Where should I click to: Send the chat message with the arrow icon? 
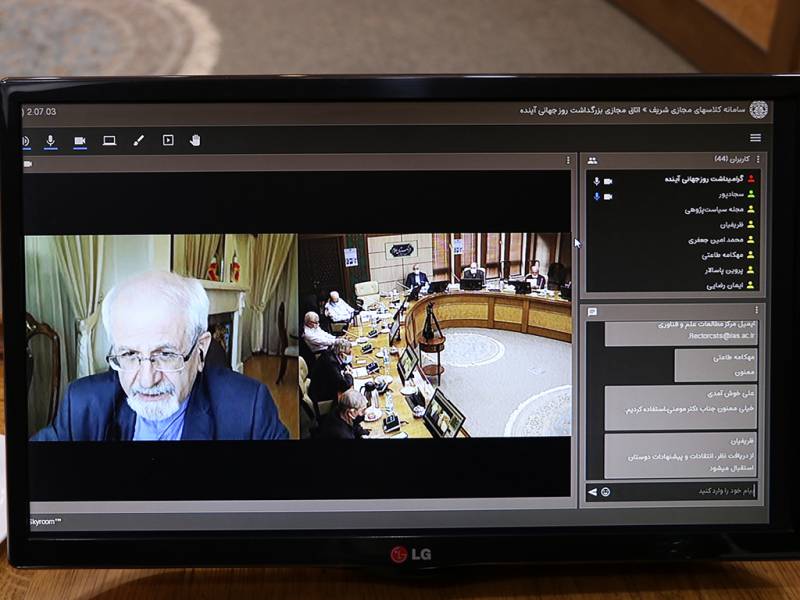click(592, 492)
